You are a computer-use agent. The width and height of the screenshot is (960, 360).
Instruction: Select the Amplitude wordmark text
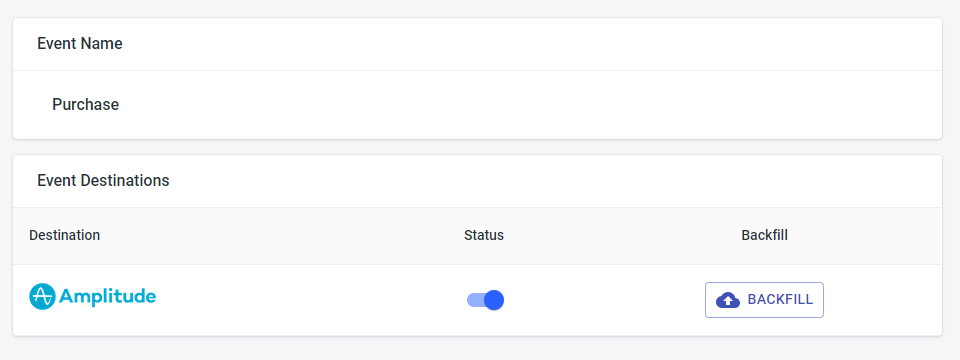[107, 297]
